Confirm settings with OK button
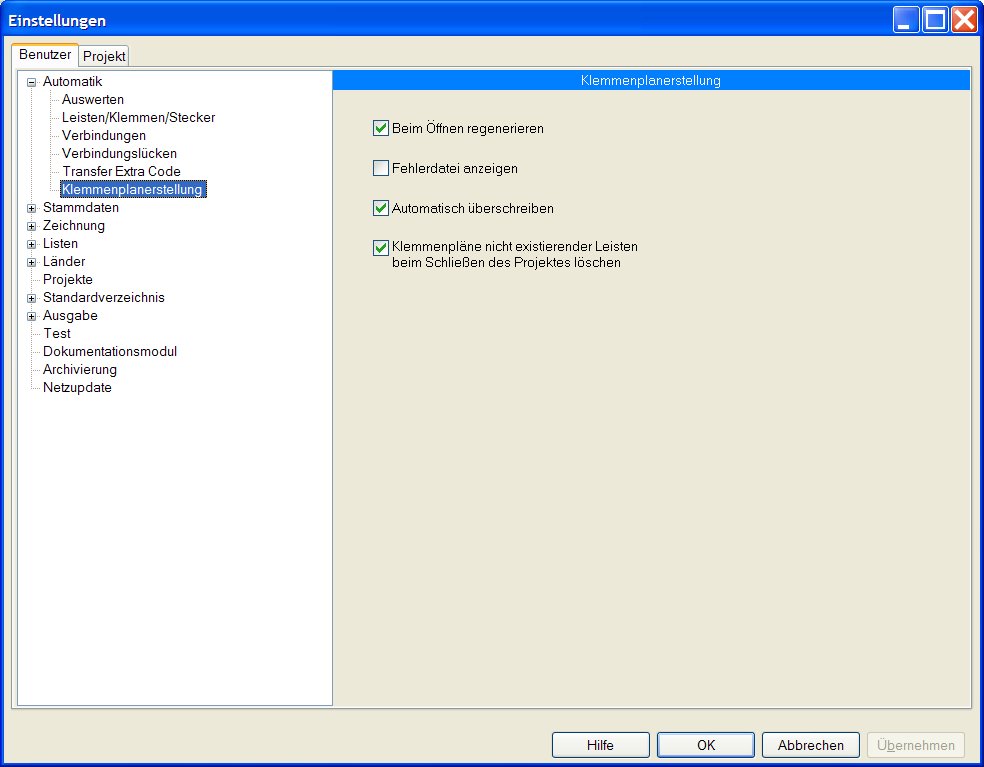This screenshot has height=767, width=984. 706,745
